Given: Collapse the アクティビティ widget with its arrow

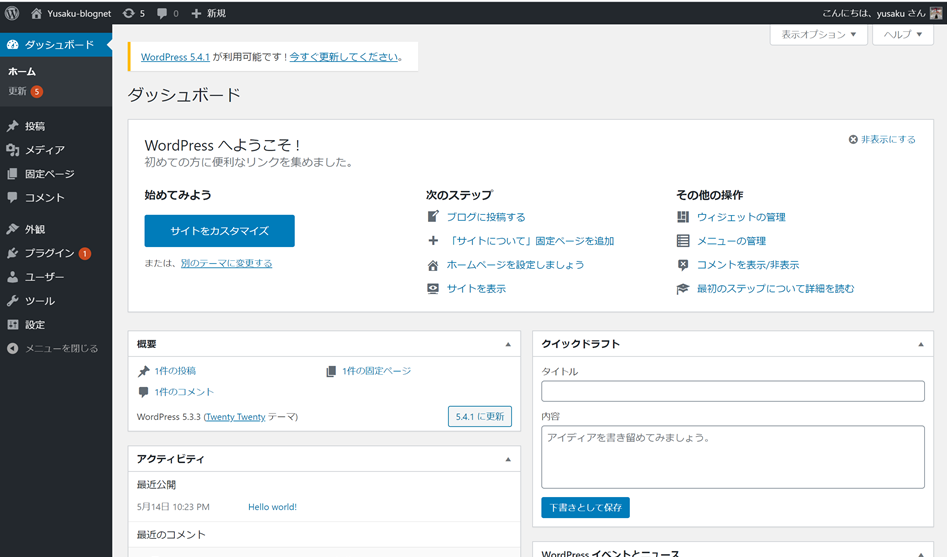Looking at the screenshot, I should point(508,460).
